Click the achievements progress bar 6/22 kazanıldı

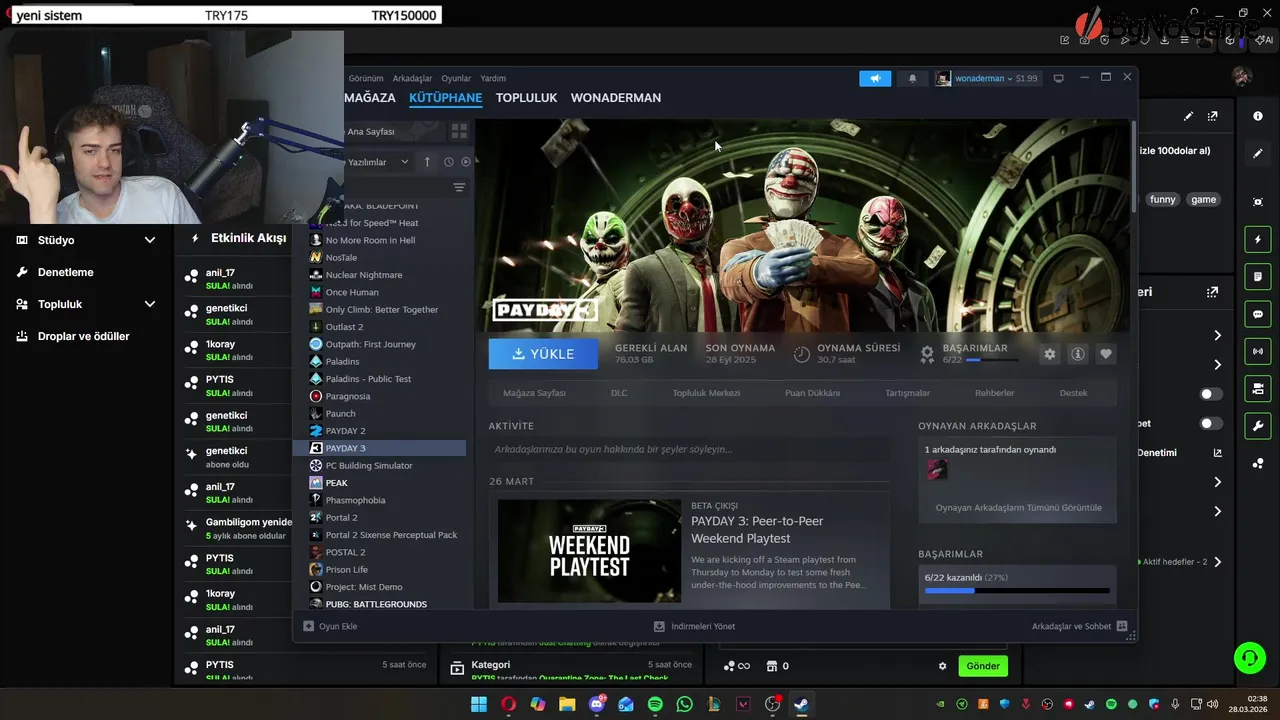coord(1017,591)
